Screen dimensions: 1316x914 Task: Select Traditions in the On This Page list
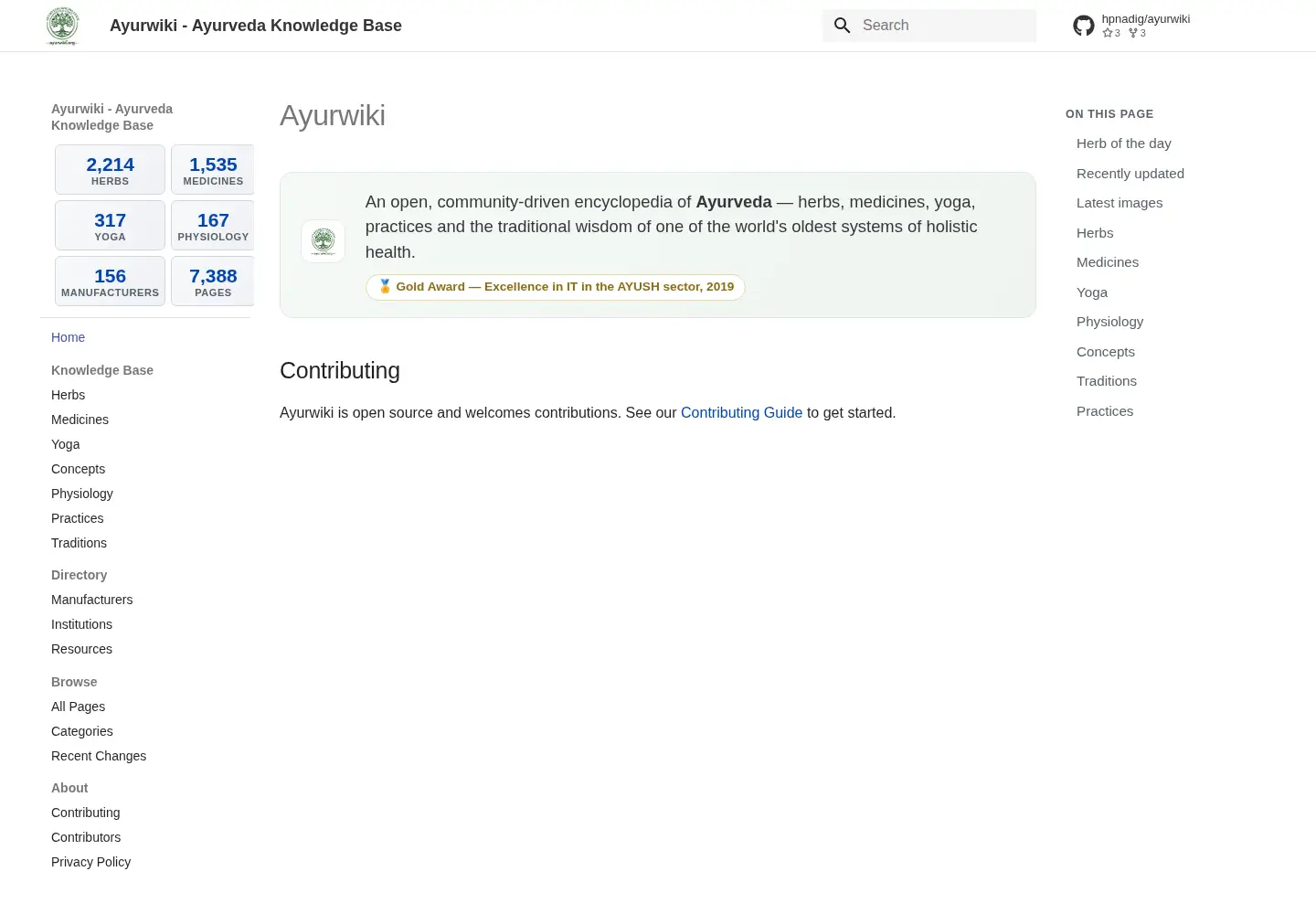1107,381
